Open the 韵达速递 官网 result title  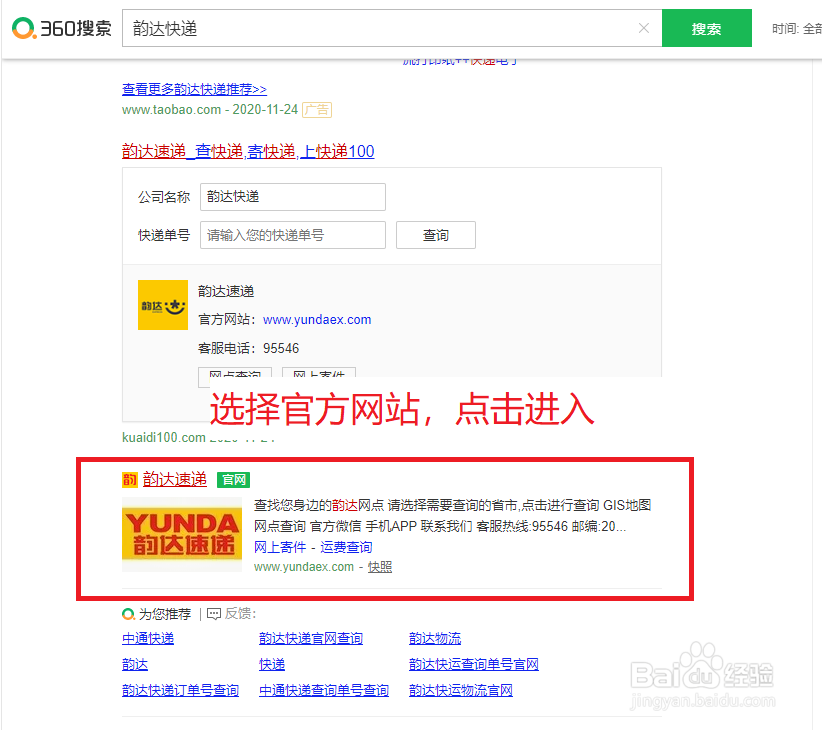click(x=175, y=479)
